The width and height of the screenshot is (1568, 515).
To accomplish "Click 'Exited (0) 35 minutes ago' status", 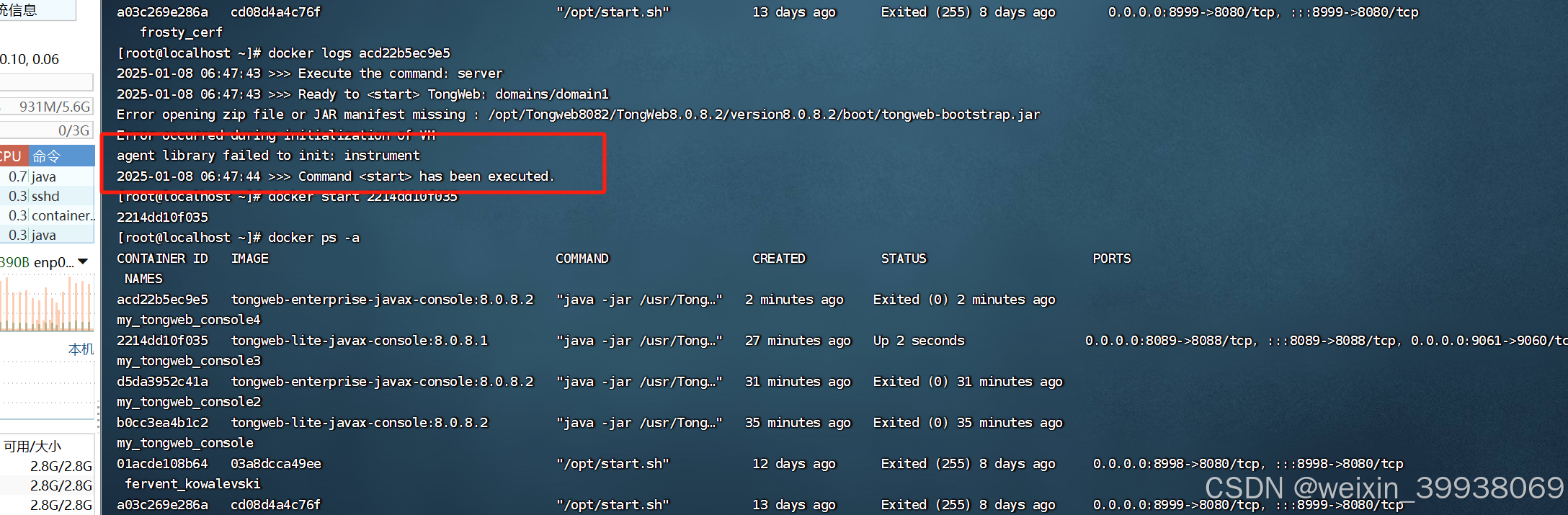I will [968, 423].
